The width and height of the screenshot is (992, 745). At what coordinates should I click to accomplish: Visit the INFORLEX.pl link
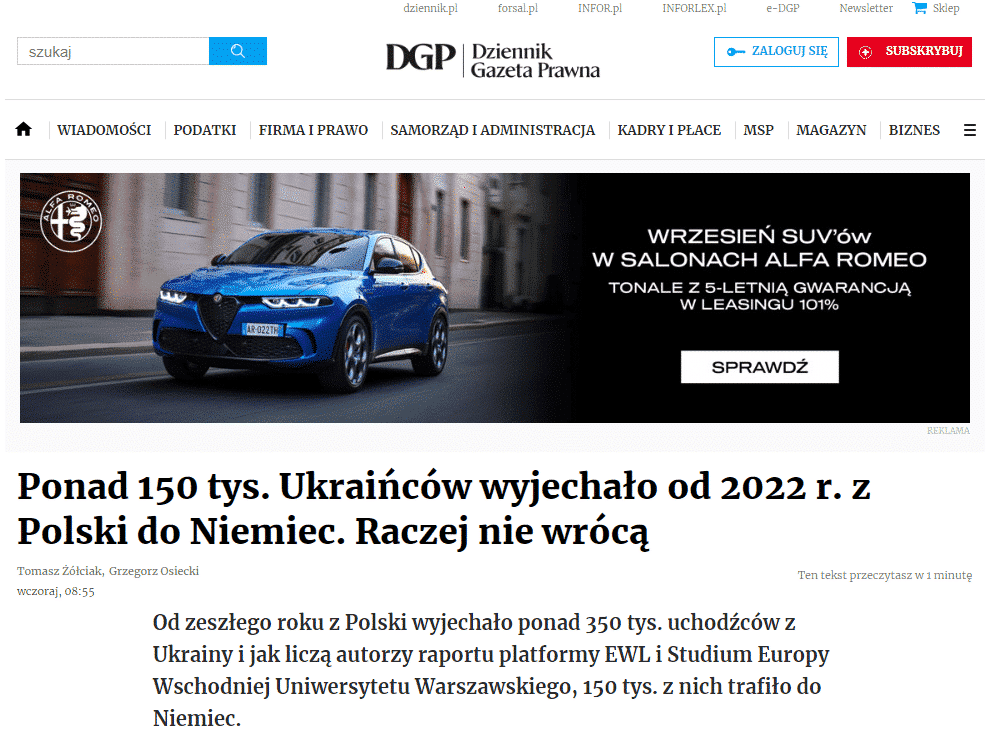tap(695, 8)
